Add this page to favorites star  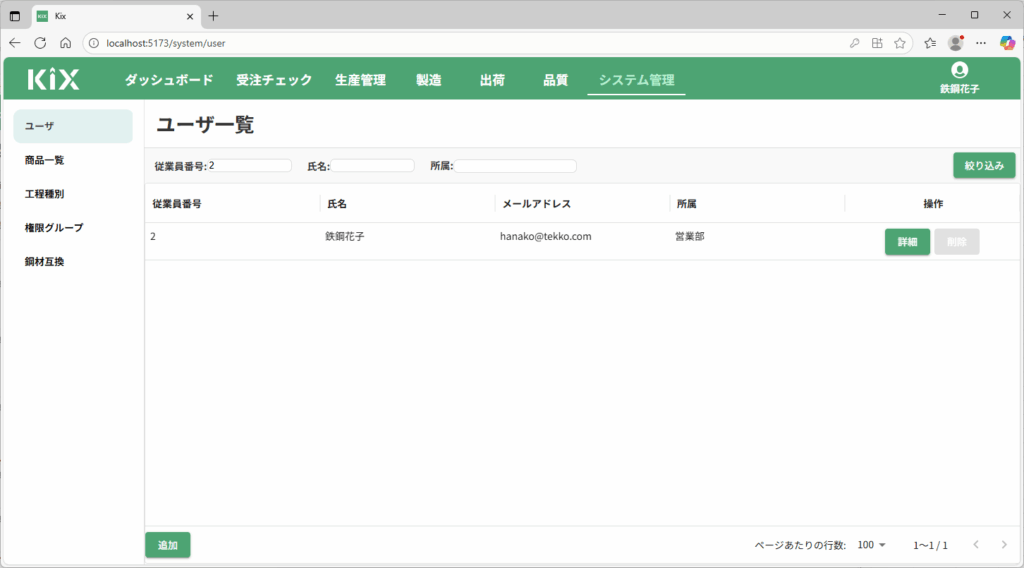pyautogui.click(x=900, y=43)
